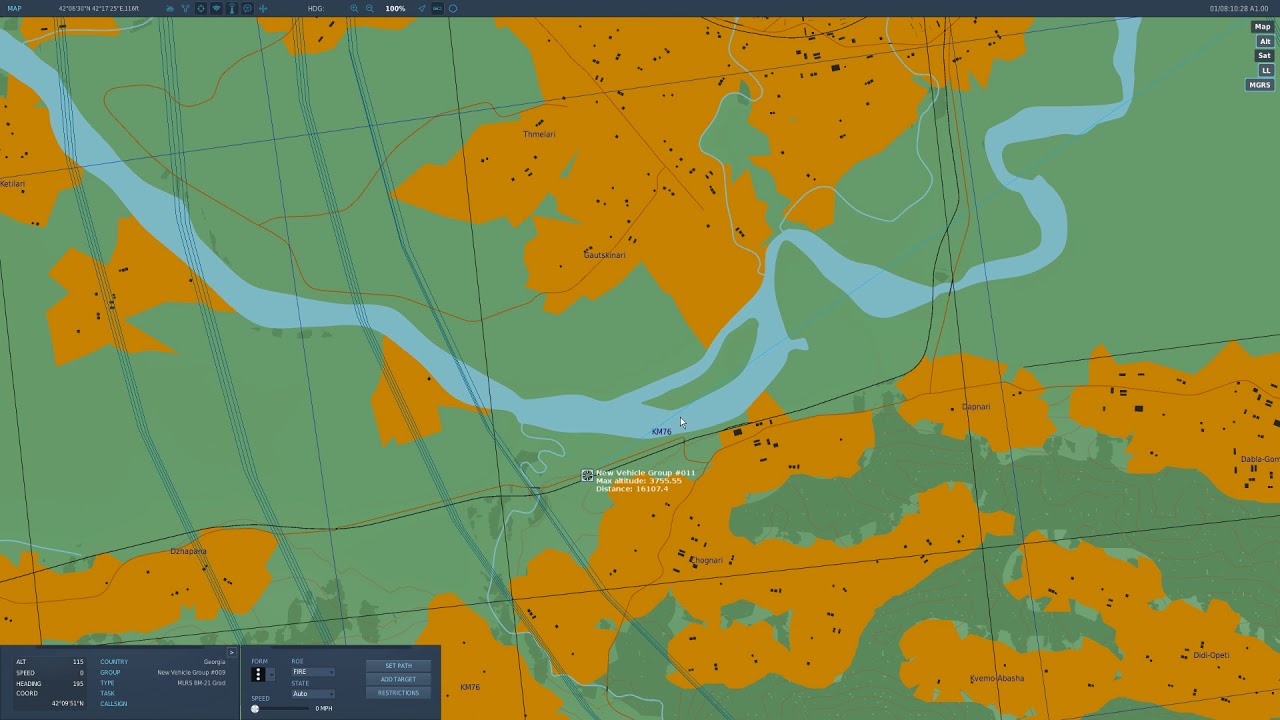Collapse unit panel with arrow button
Viewport: 1280px width, 720px height.
pyautogui.click(x=232, y=653)
